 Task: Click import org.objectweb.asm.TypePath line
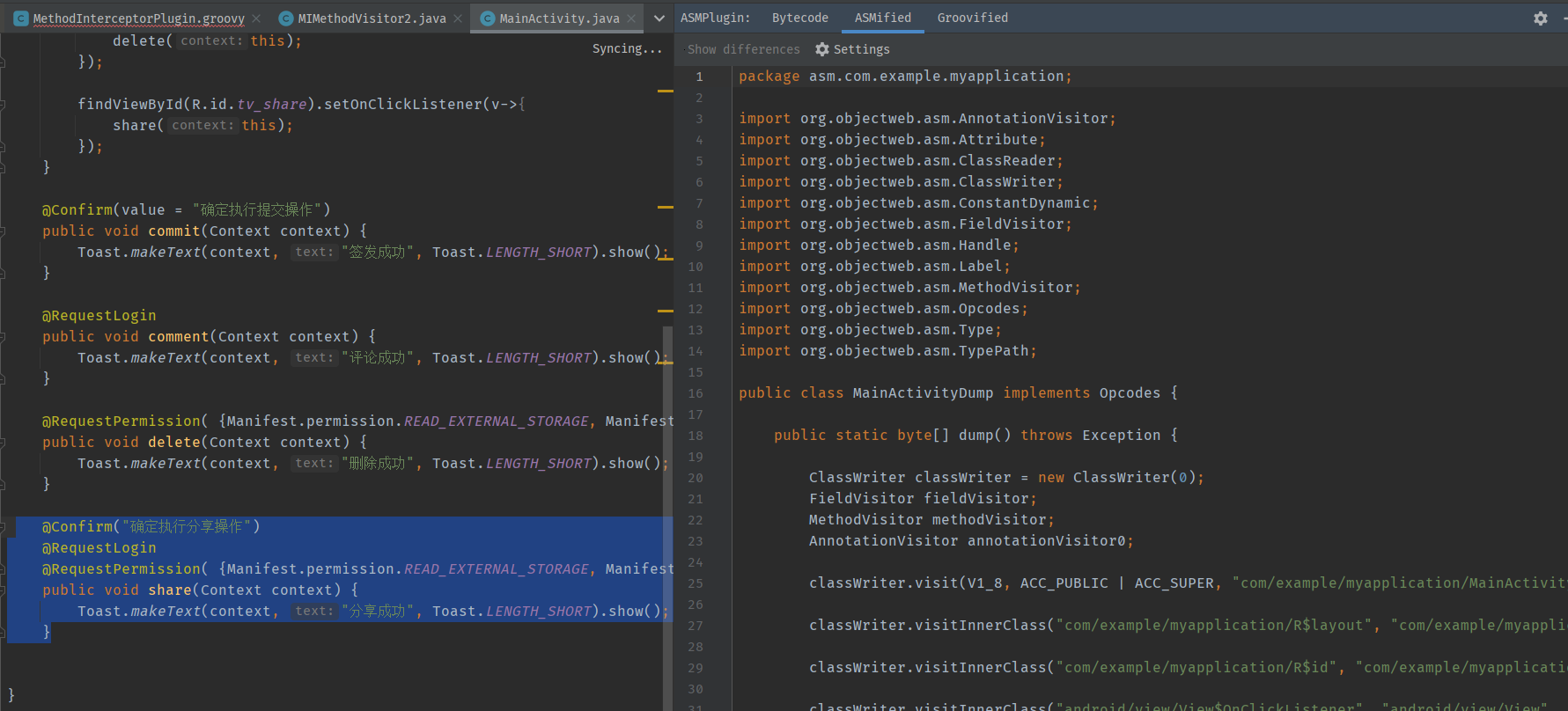click(x=888, y=351)
